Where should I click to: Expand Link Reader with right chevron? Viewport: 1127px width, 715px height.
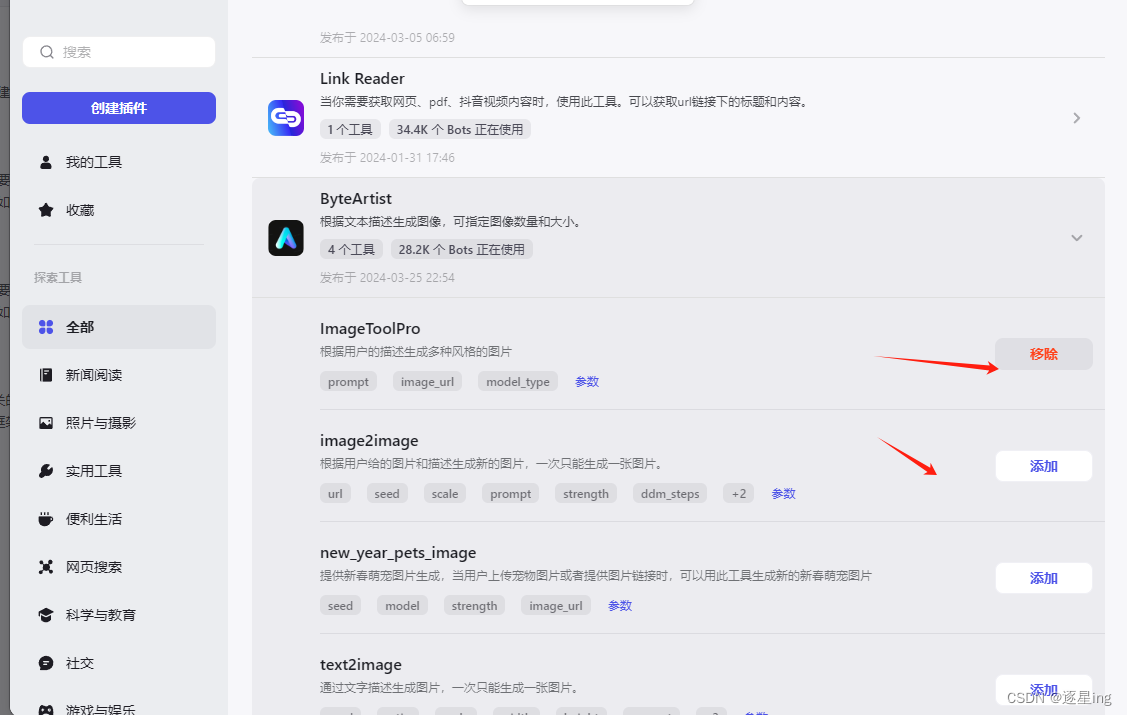[x=1077, y=118]
